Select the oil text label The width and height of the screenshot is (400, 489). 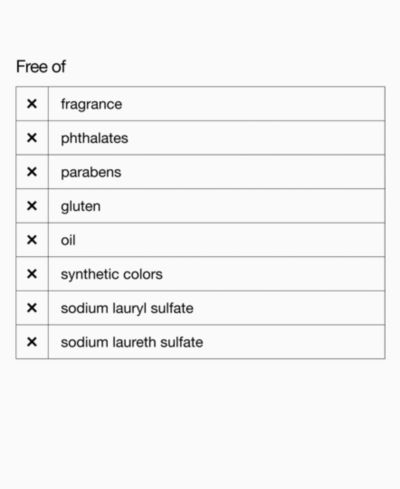(68, 240)
